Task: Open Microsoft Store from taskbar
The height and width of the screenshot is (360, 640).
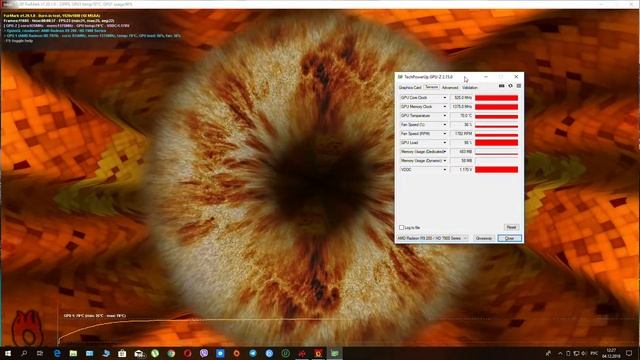Action: tap(122, 353)
